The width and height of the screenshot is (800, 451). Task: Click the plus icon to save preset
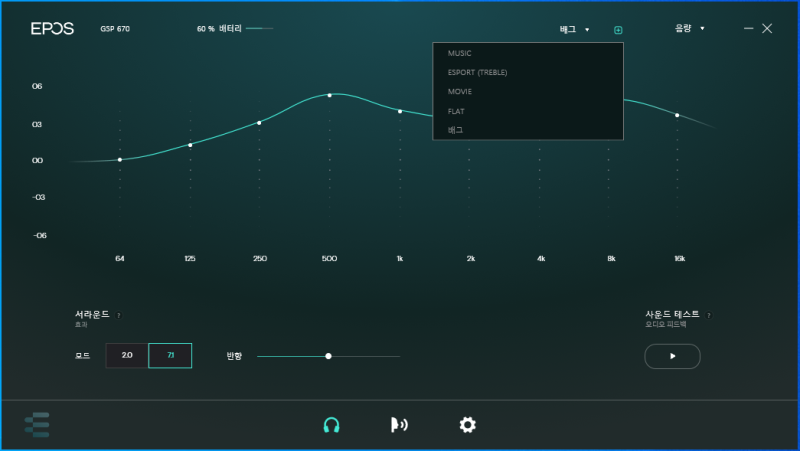(x=618, y=30)
